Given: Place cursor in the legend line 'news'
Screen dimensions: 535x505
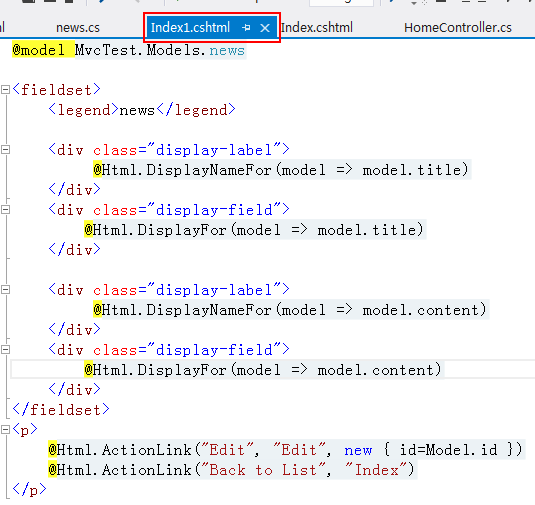Looking at the screenshot, I should point(137,110).
